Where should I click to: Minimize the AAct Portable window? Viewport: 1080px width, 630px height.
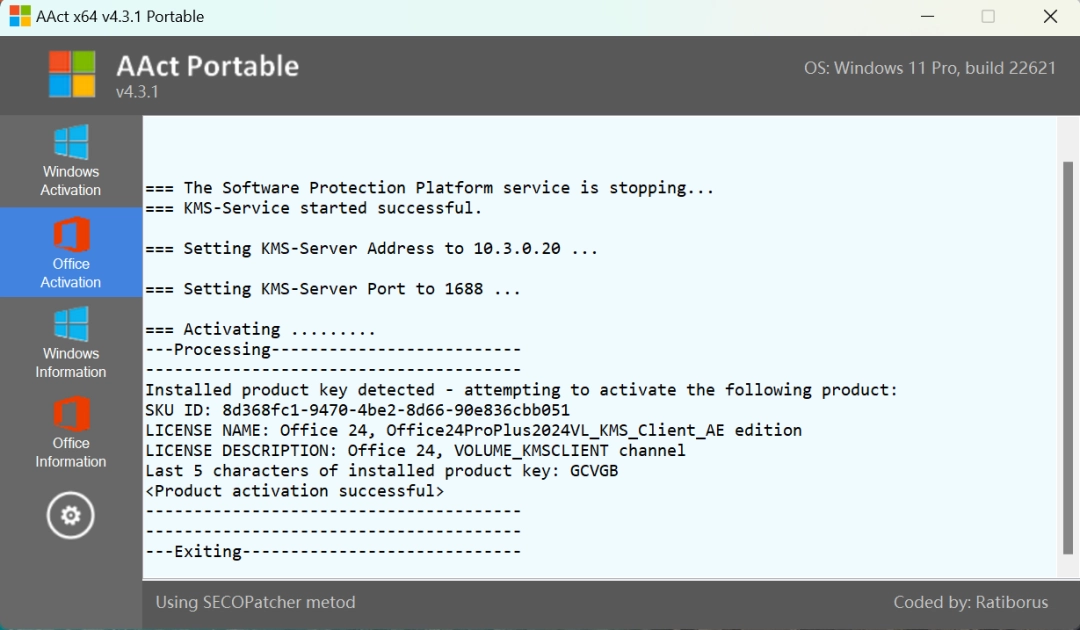(x=928, y=17)
